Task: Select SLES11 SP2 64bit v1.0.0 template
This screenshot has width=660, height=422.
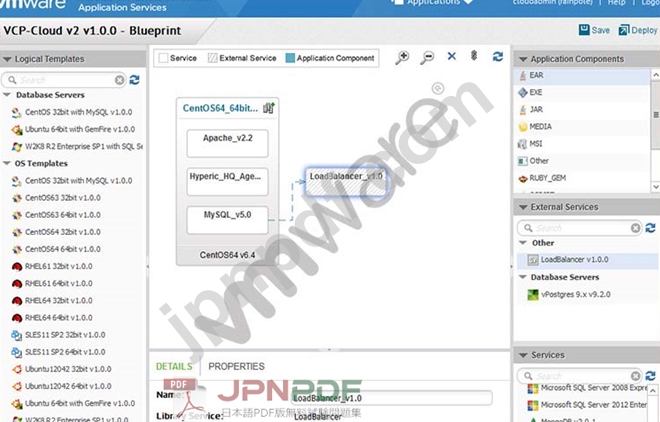Action: 59,352
